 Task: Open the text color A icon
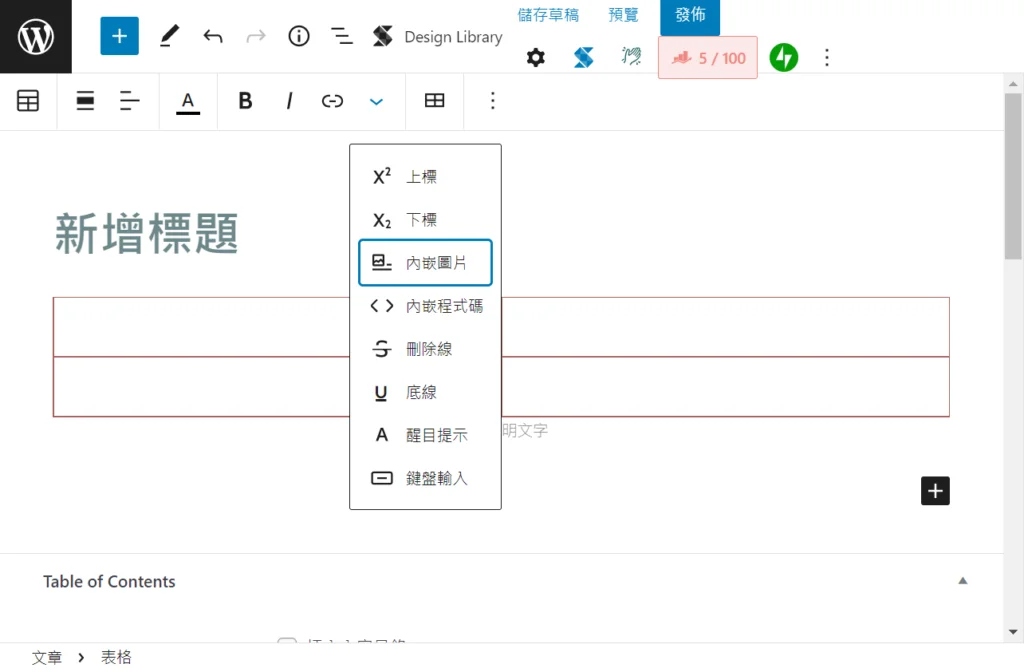pos(188,101)
